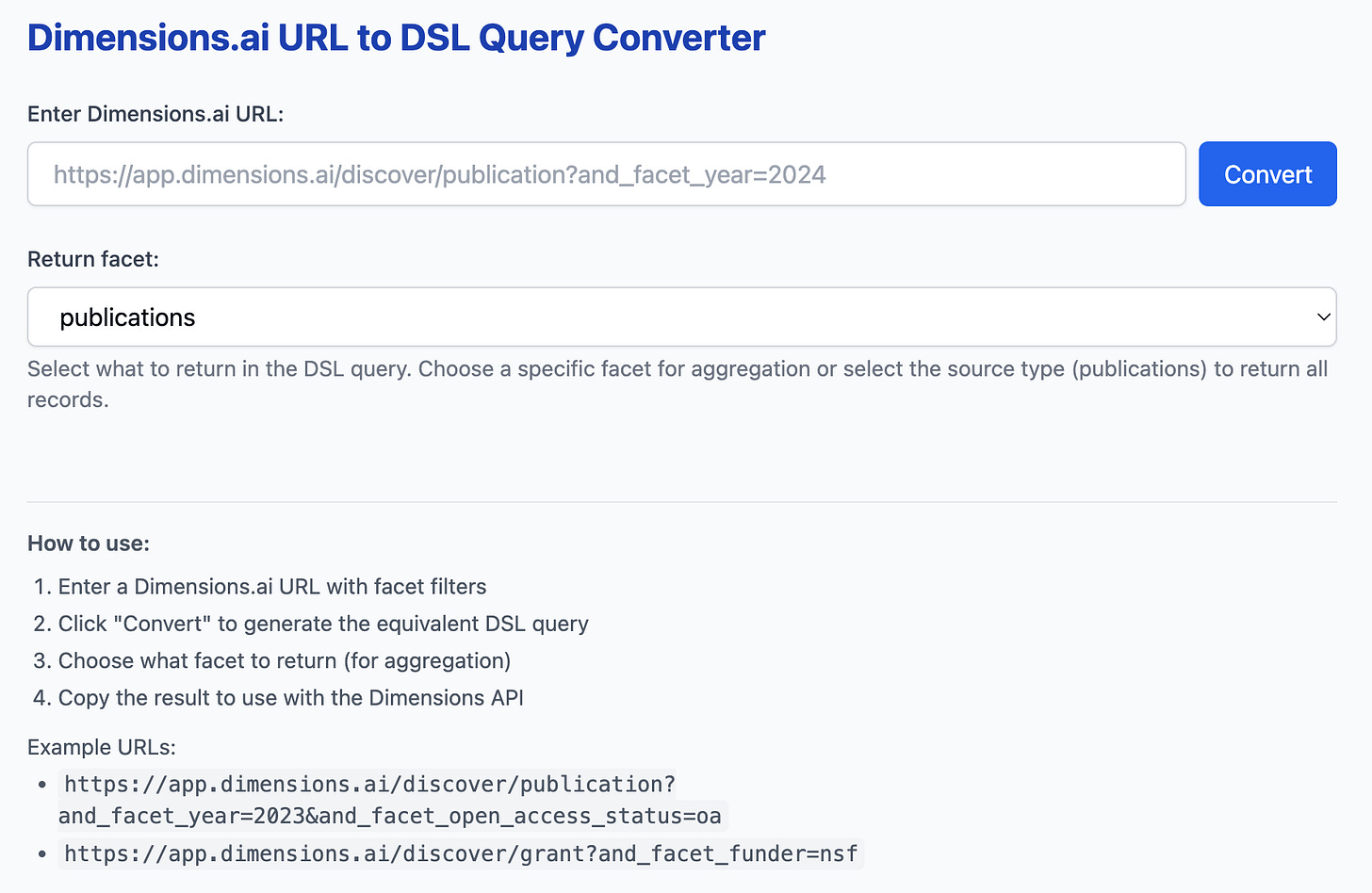This screenshot has width=1372, height=893.
Task: Click the 'Example URLs:' label
Action: click(x=102, y=747)
